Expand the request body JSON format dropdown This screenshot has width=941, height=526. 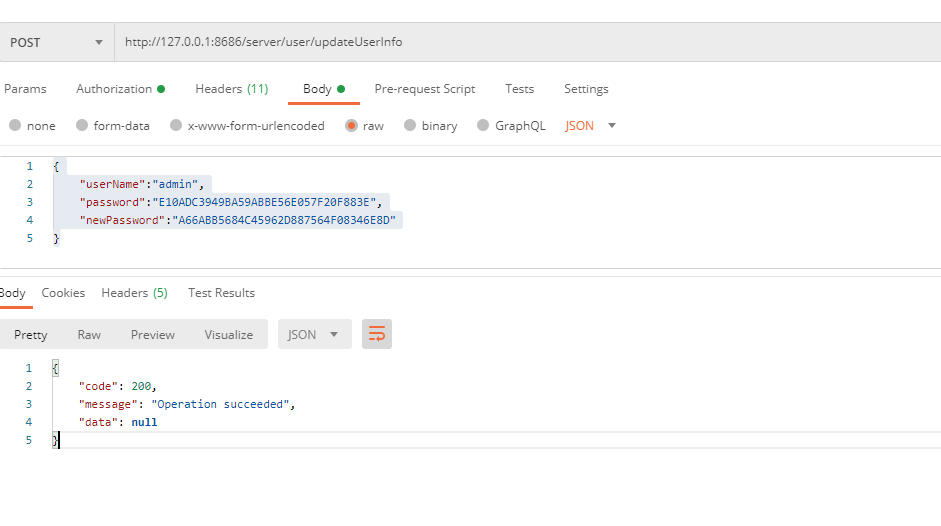[x=591, y=126]
